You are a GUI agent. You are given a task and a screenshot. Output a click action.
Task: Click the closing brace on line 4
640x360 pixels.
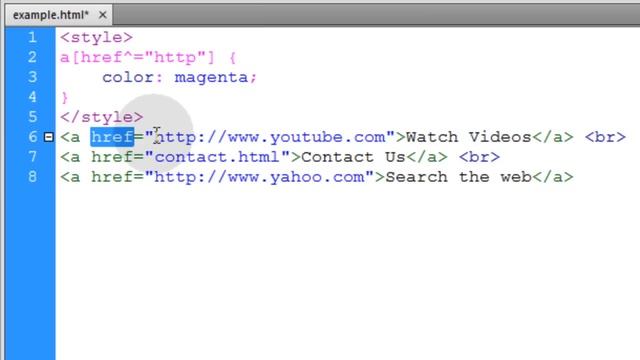click(x=65, y=97)
